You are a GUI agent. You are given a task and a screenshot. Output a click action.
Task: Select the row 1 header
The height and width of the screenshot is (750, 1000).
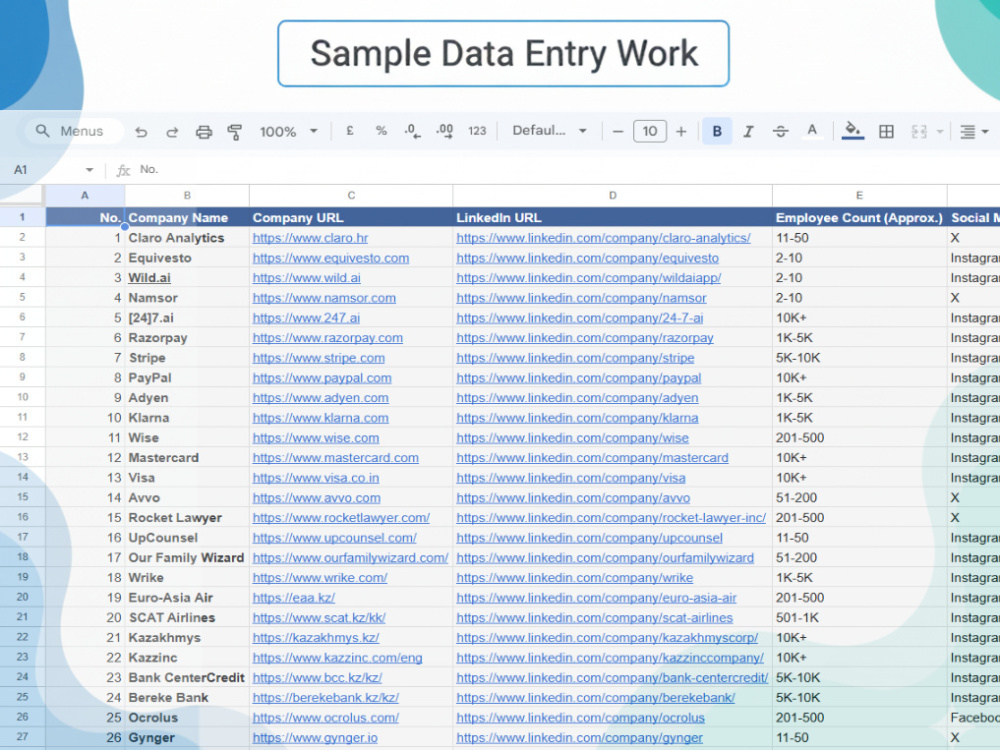[x=22, y=217]
